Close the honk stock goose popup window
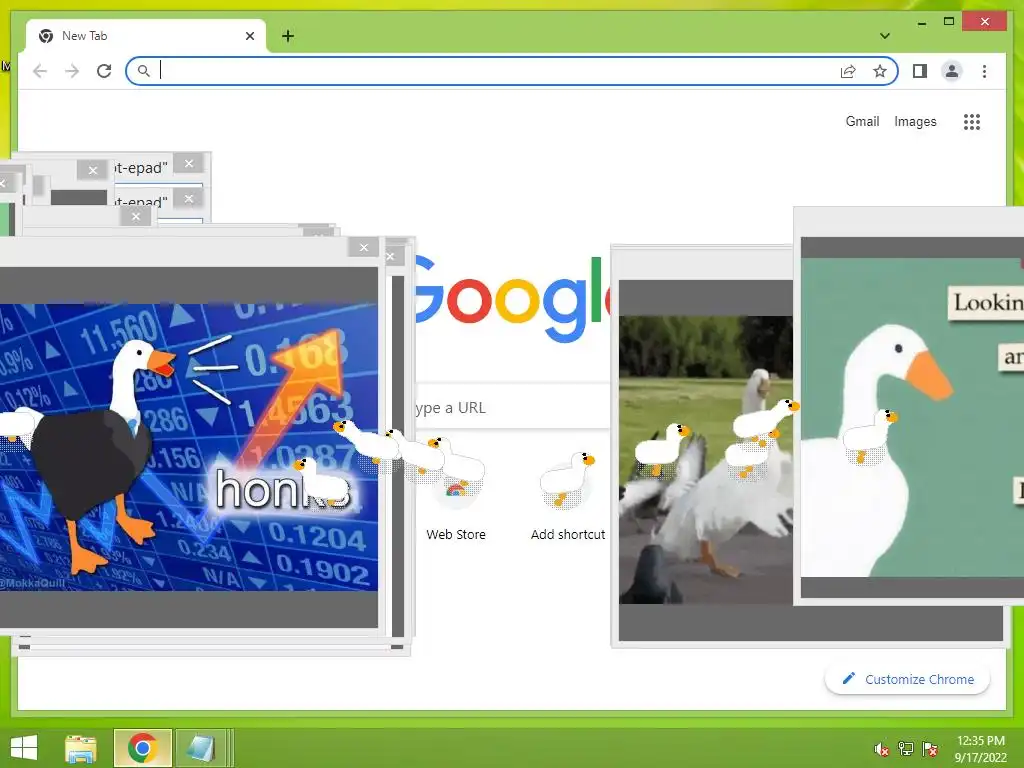The height and width of the screenshot is (768, 1024). pyautogui.click(x=364, y=248)
